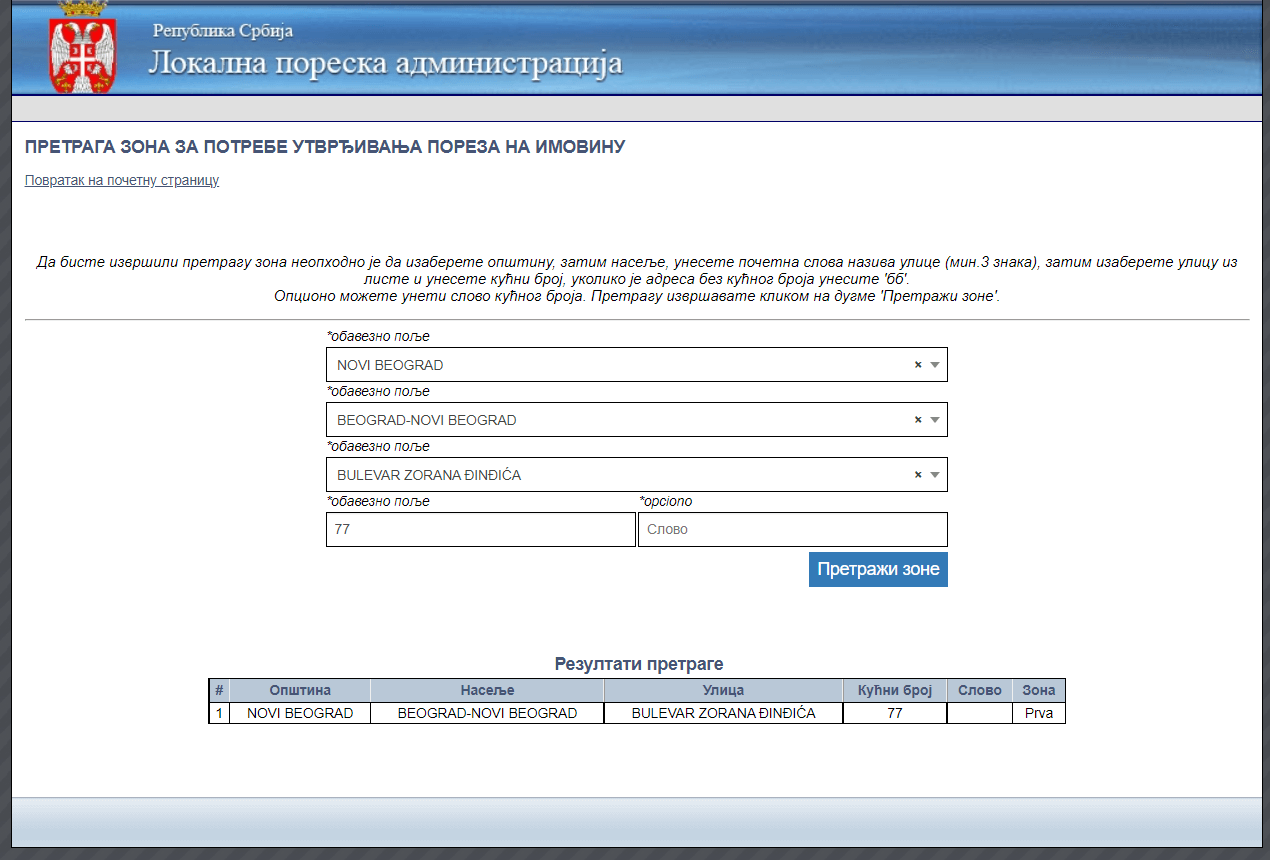Click the # column header
1270x860 pixels.
click(x=219, y=690)
